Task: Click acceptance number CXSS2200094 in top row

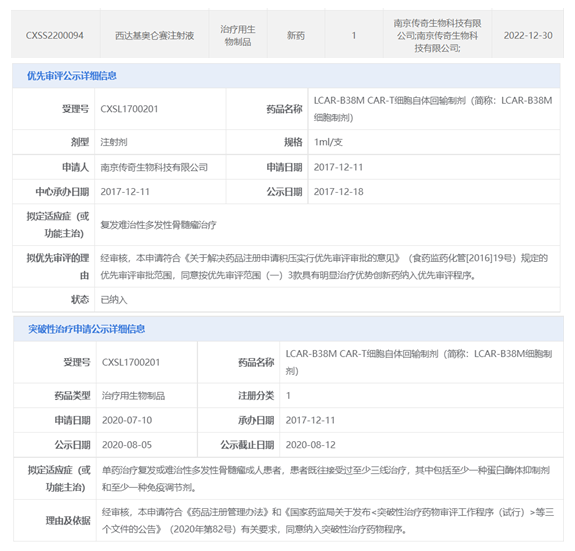Action: point(55,36)
